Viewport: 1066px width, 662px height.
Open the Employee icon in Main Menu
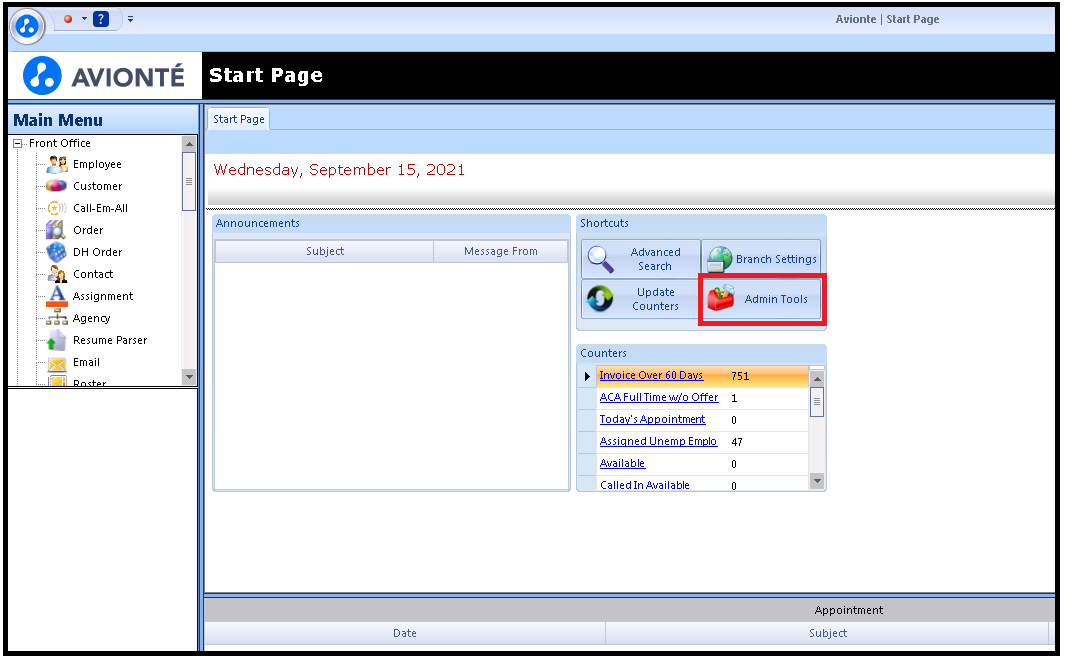[x=57, y=164]
